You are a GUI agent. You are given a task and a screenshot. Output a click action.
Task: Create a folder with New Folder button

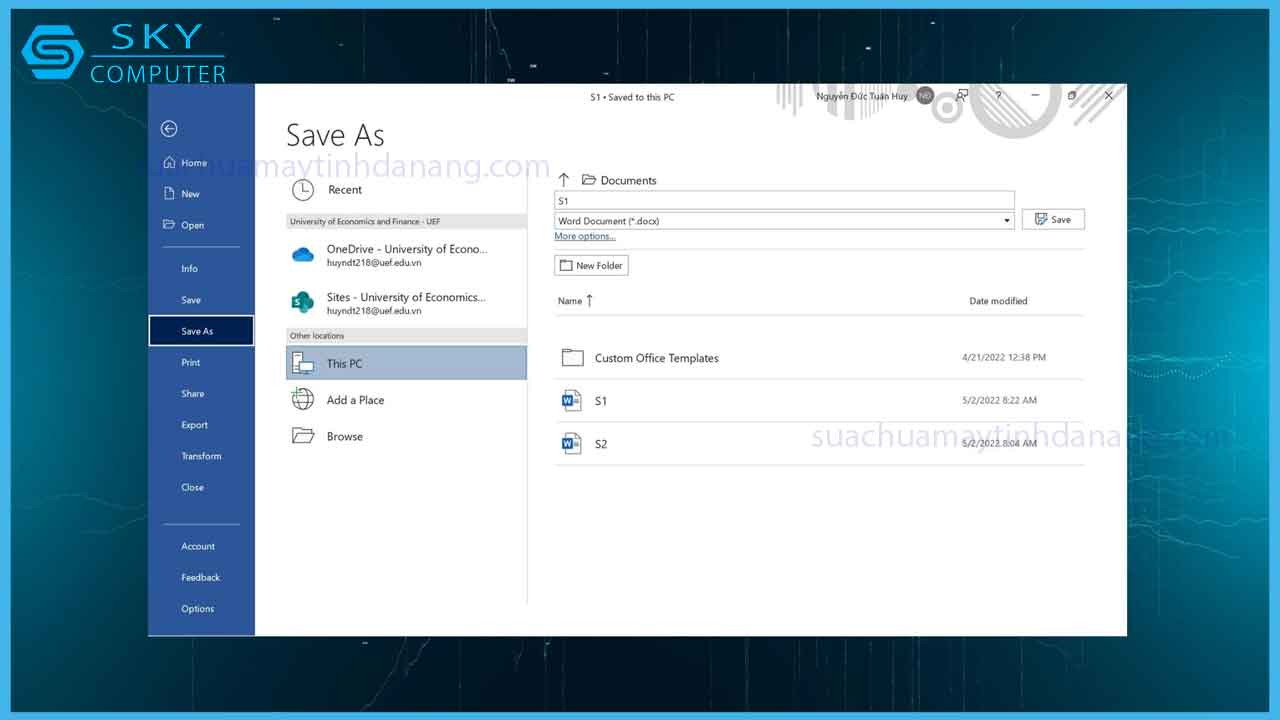tap(591, 265)
